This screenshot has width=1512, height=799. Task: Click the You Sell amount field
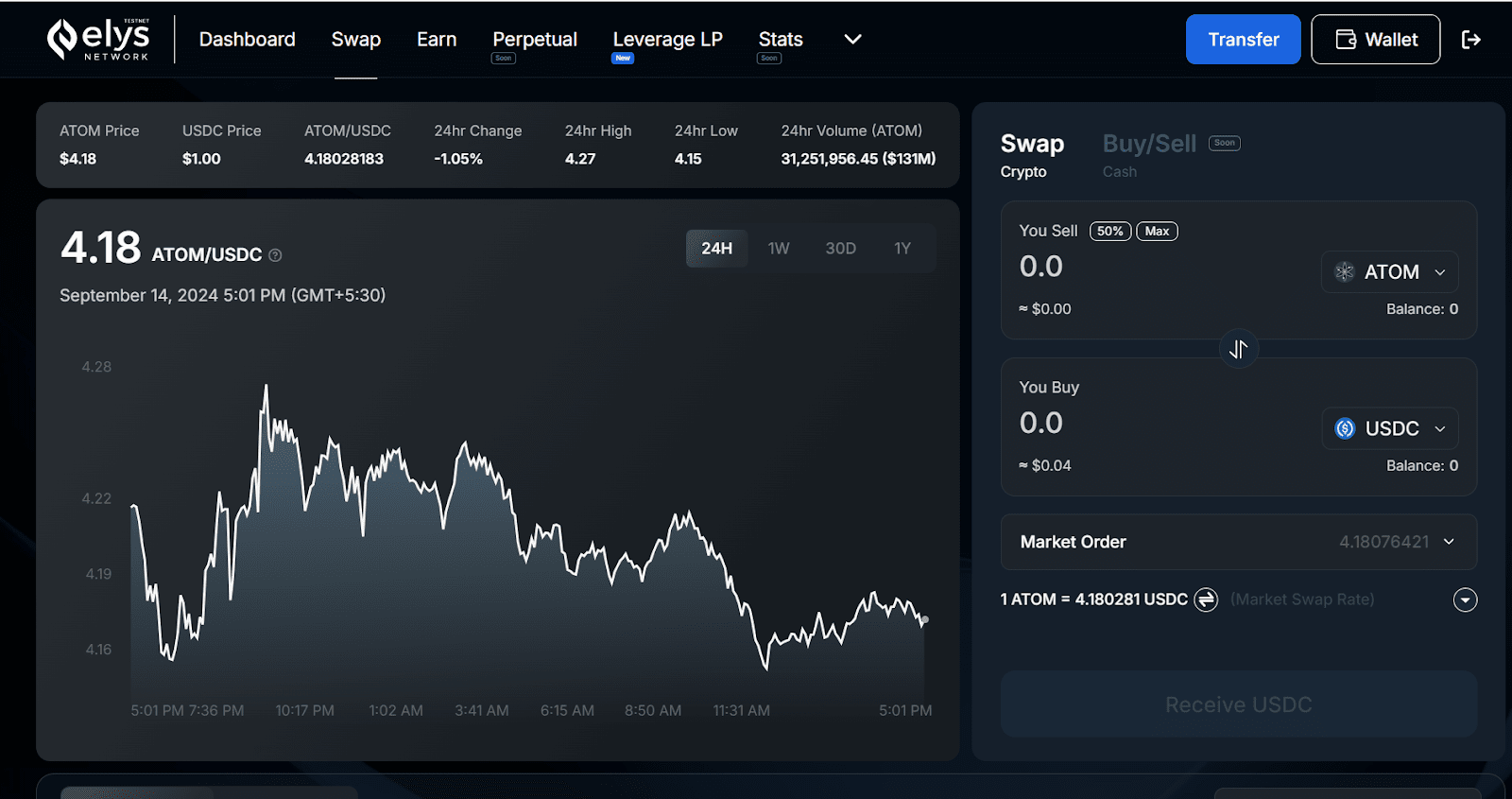[1041, 267]
